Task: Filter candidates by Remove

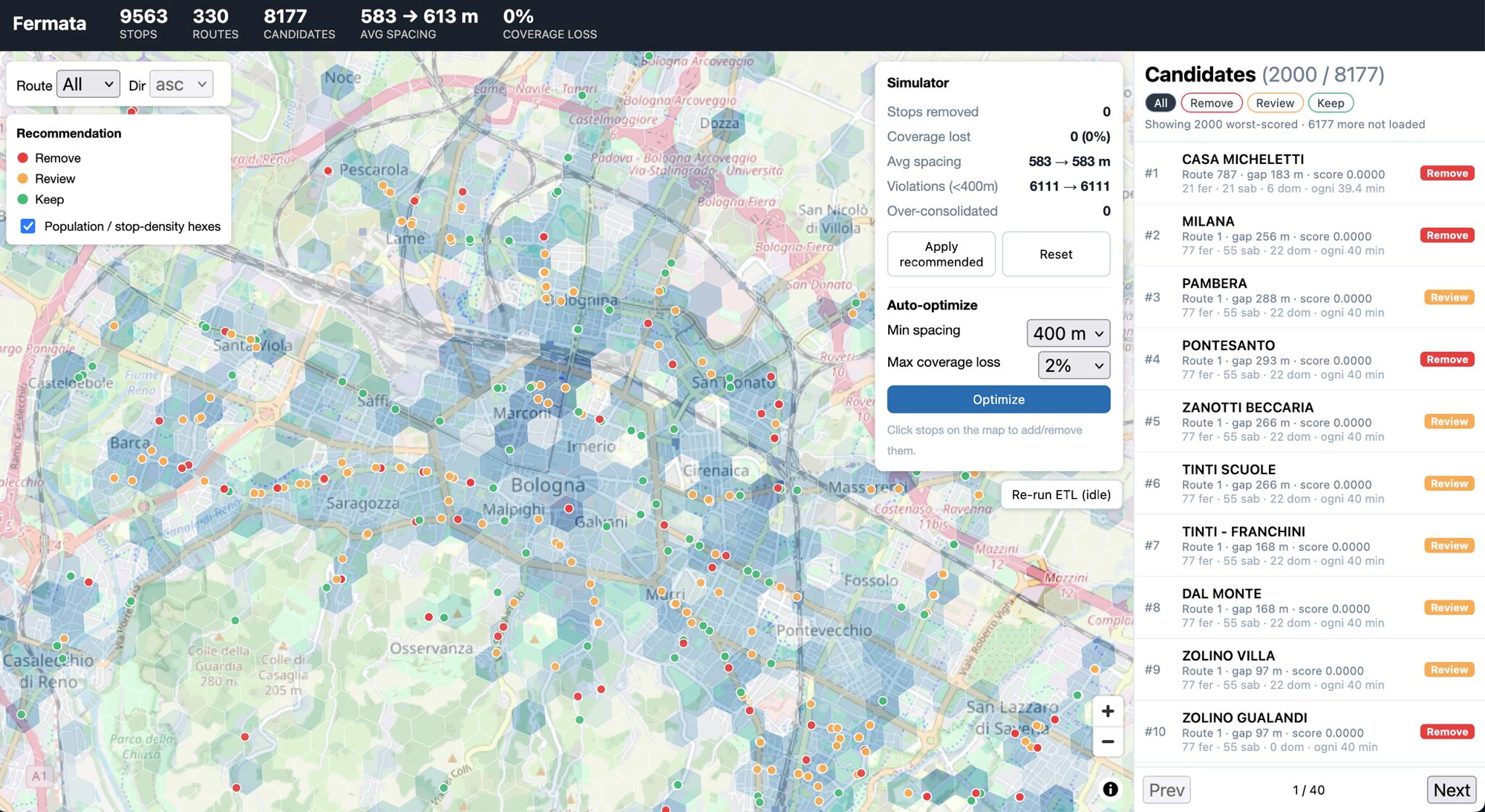Action: (x=1211, y=103)
